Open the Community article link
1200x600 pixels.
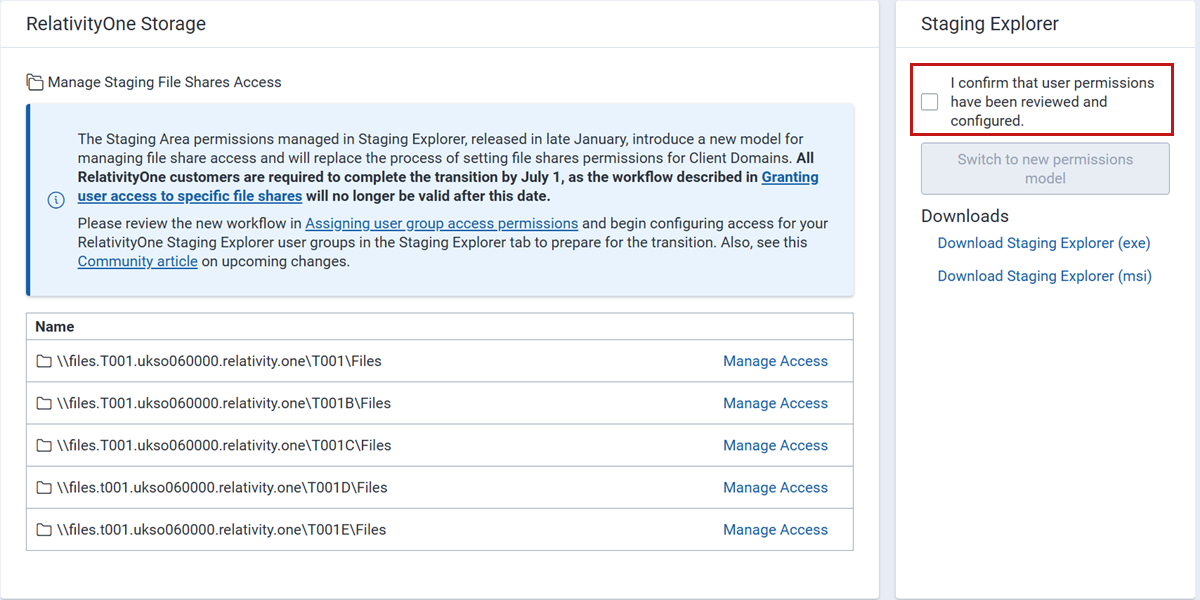pyautogui.click(x=137, y=261)
